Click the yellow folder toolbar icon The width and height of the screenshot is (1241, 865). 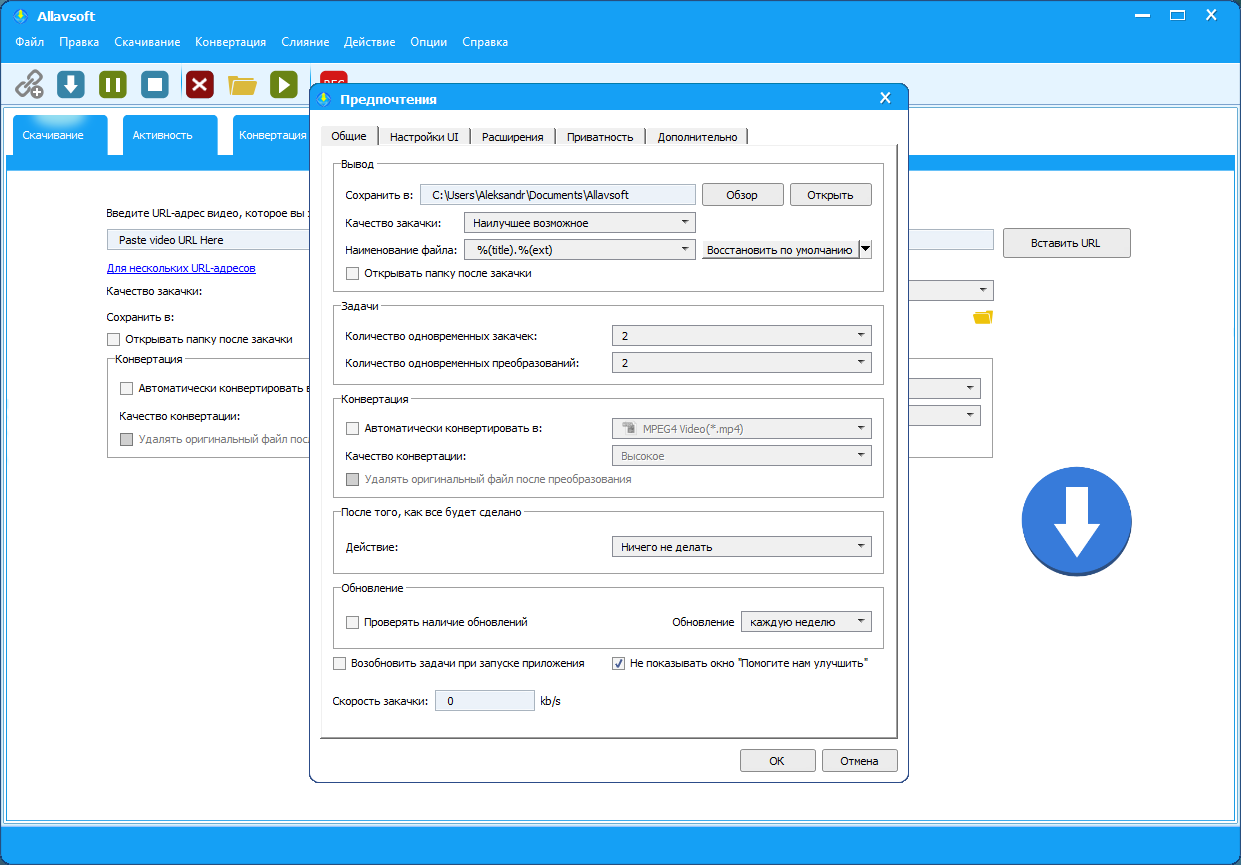tap(242, 84)
